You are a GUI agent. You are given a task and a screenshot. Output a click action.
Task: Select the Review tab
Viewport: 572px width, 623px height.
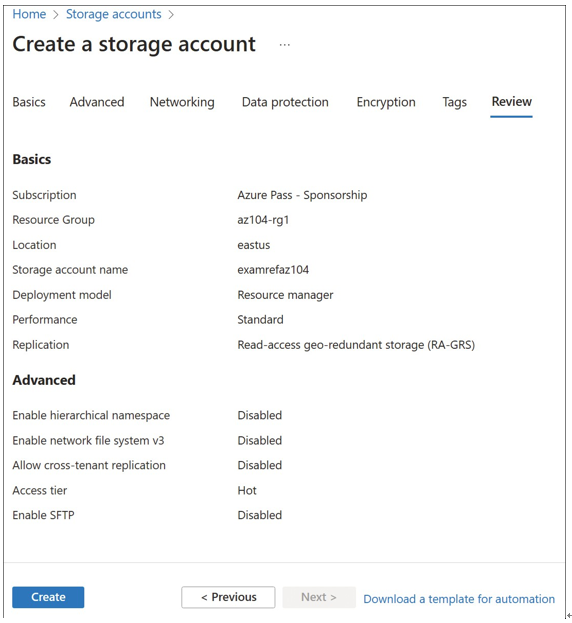click(x=512, y=102)
